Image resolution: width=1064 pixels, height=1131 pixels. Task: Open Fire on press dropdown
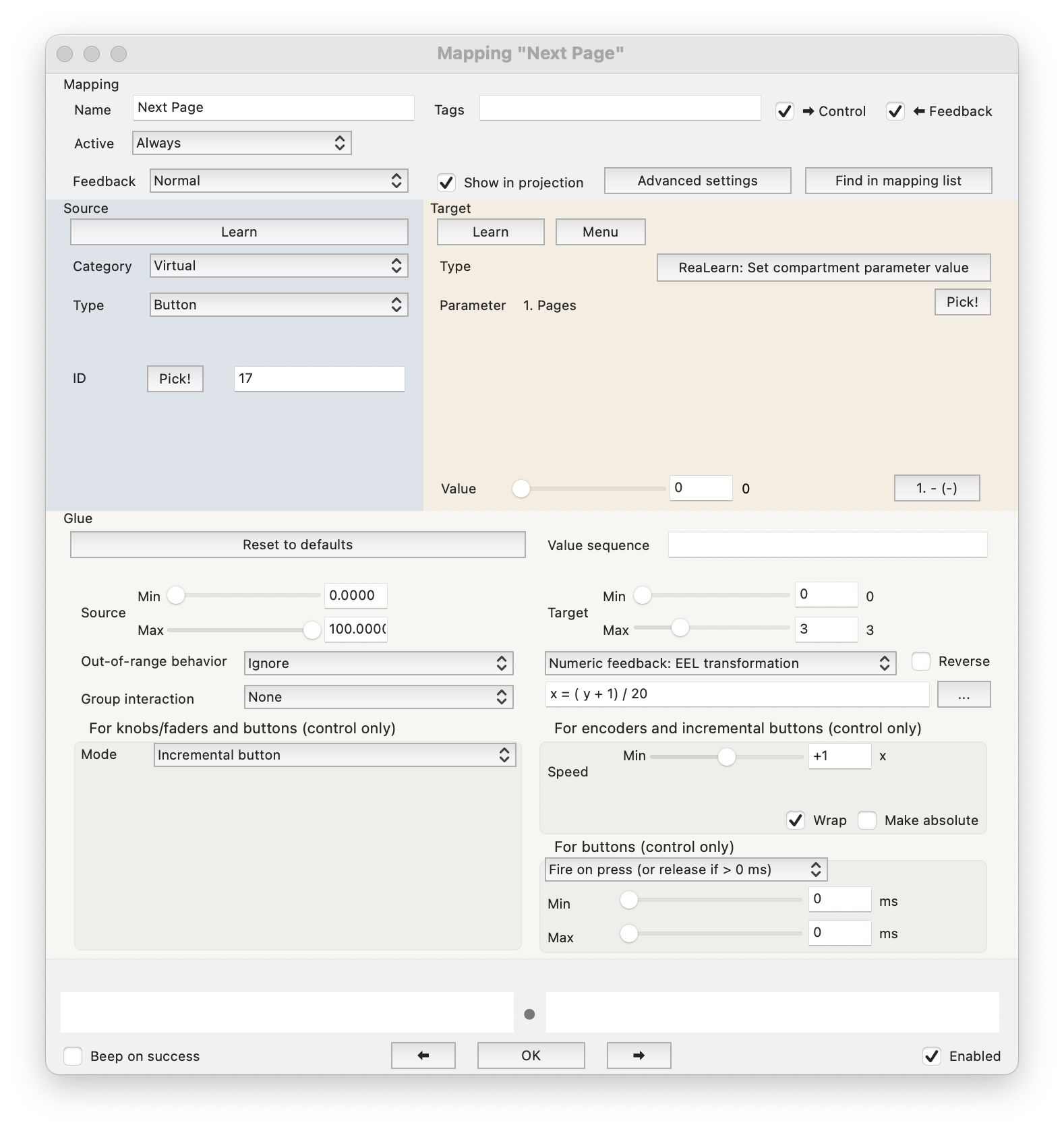pos(686,869)
